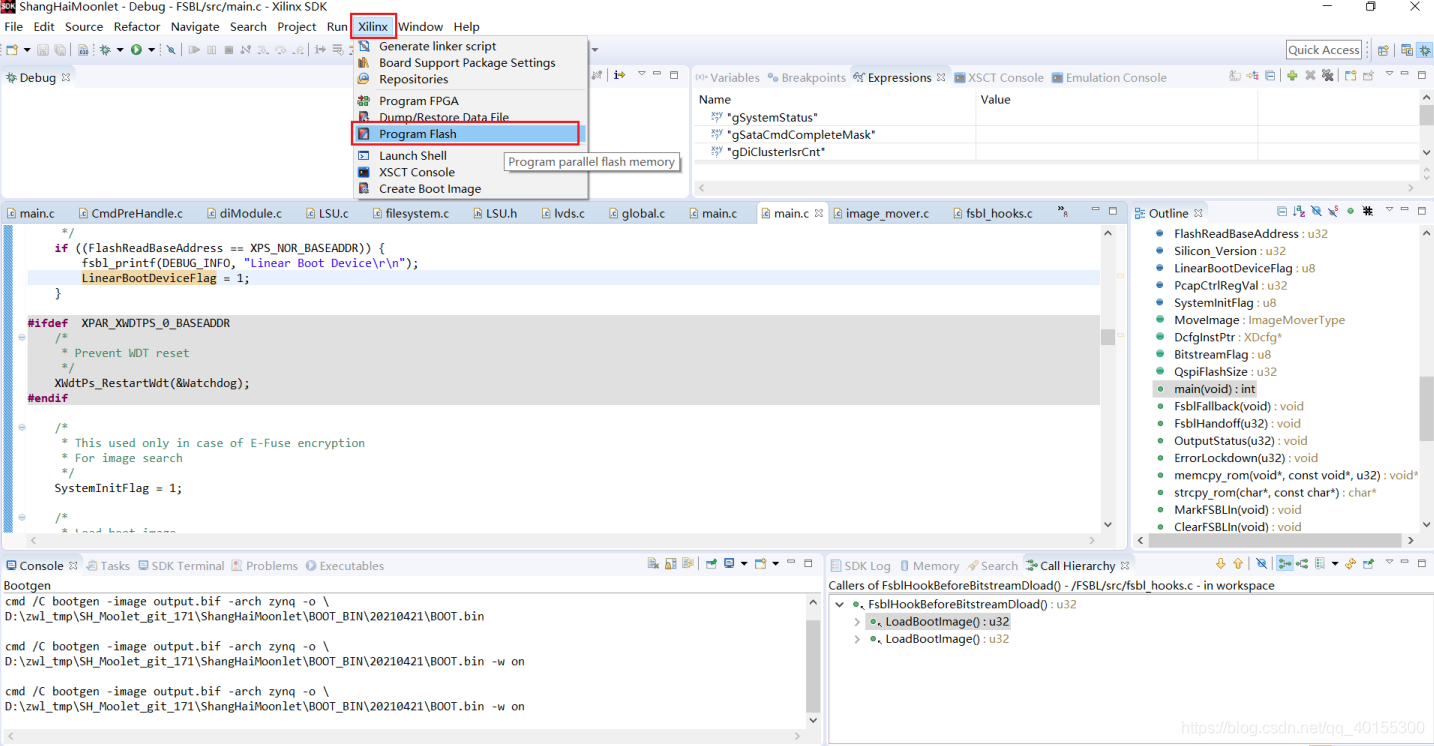Toggle Show Type Names icon in Expressions view
Screen dimensions: 1434x746
tap(1235, 75)
